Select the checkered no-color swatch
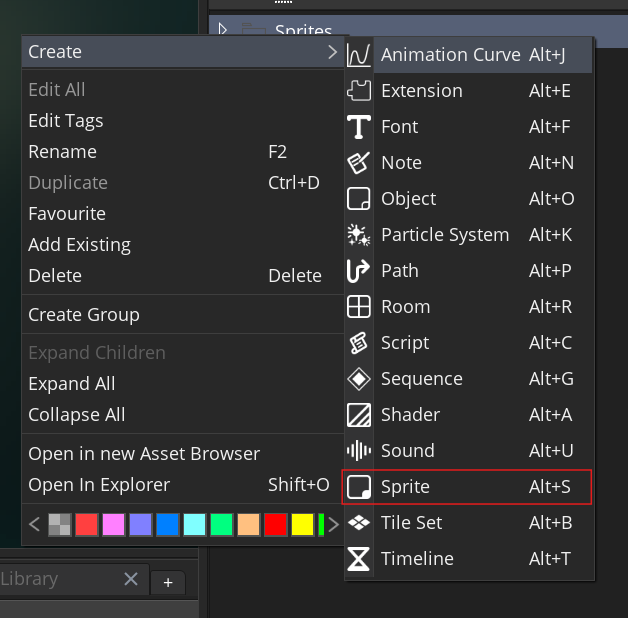 tap(60, 524)
